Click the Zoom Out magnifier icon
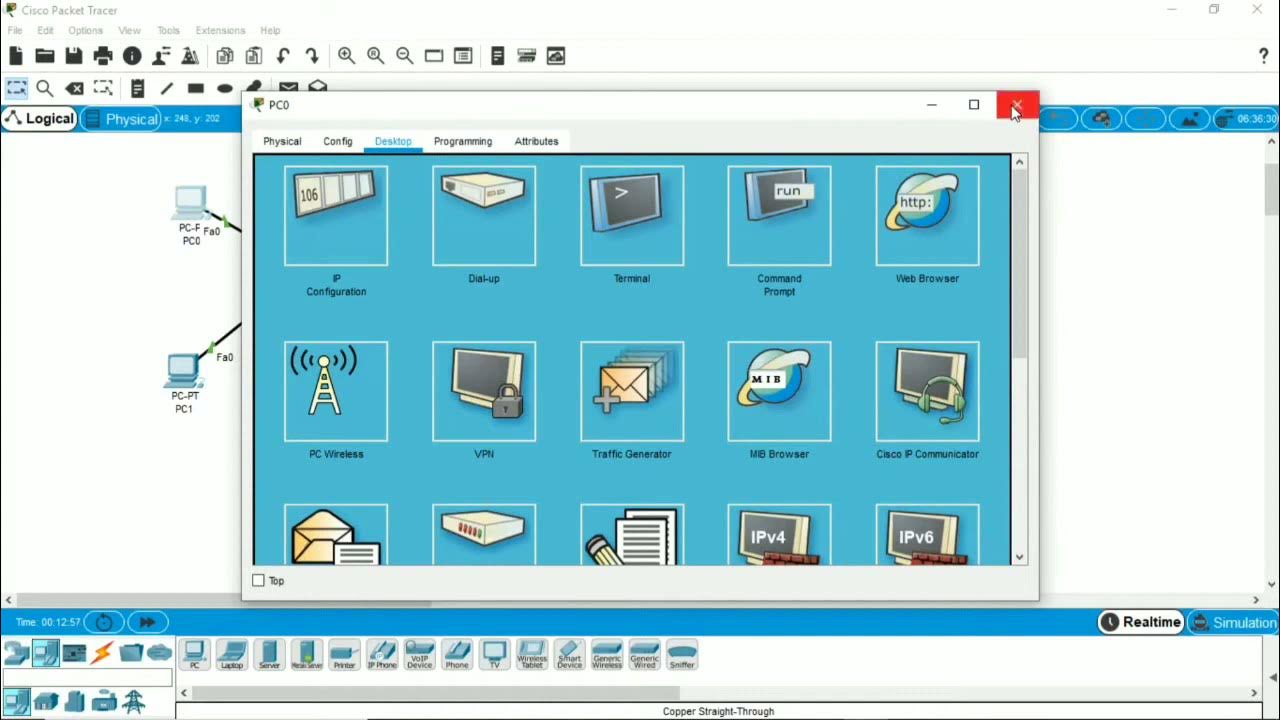The height and width of the screenshot is (720, 1280). click(404, 56)
